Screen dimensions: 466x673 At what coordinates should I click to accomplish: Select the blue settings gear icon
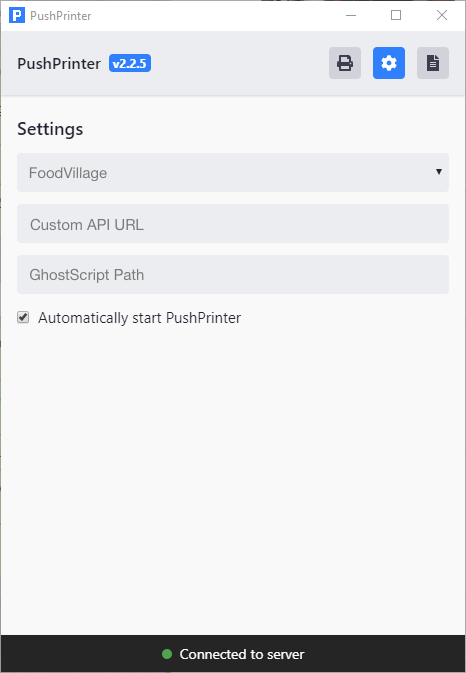click(x=389, y=63)
